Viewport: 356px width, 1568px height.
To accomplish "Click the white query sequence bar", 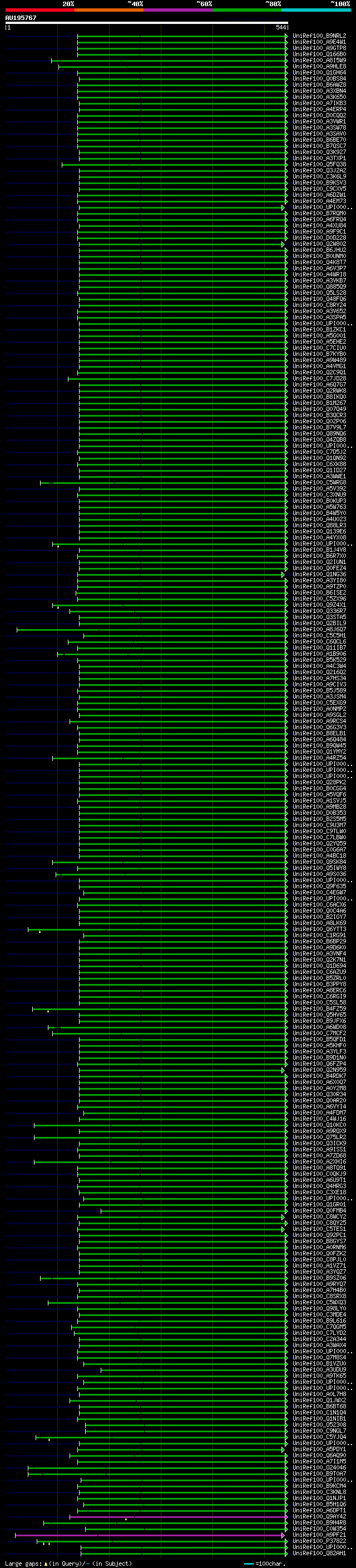I will tap(147, 22).
